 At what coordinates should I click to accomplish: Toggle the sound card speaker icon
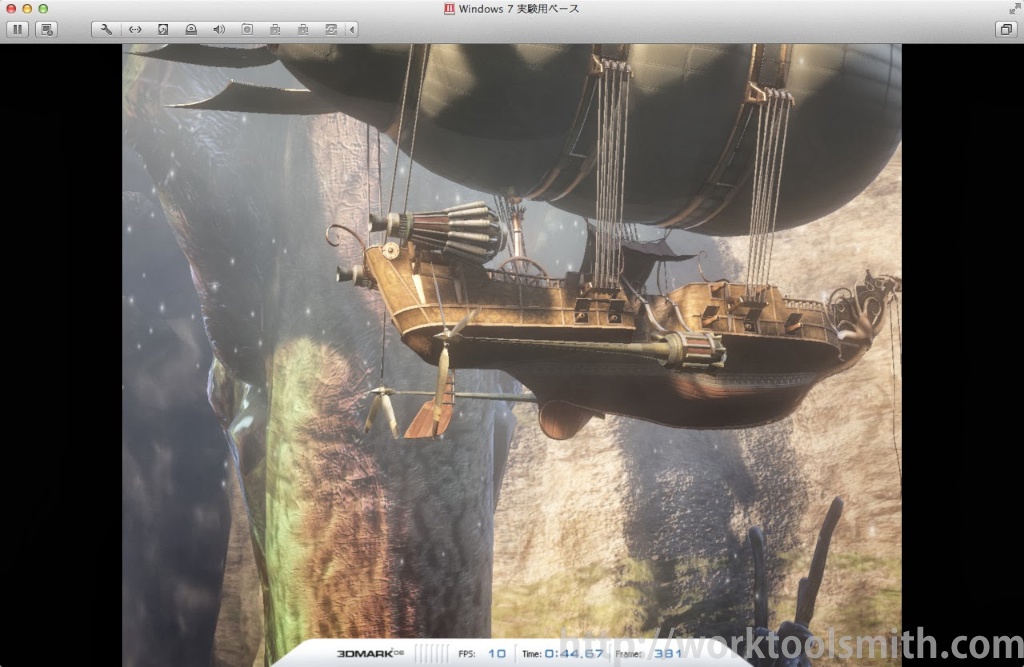tap(219, 29)
